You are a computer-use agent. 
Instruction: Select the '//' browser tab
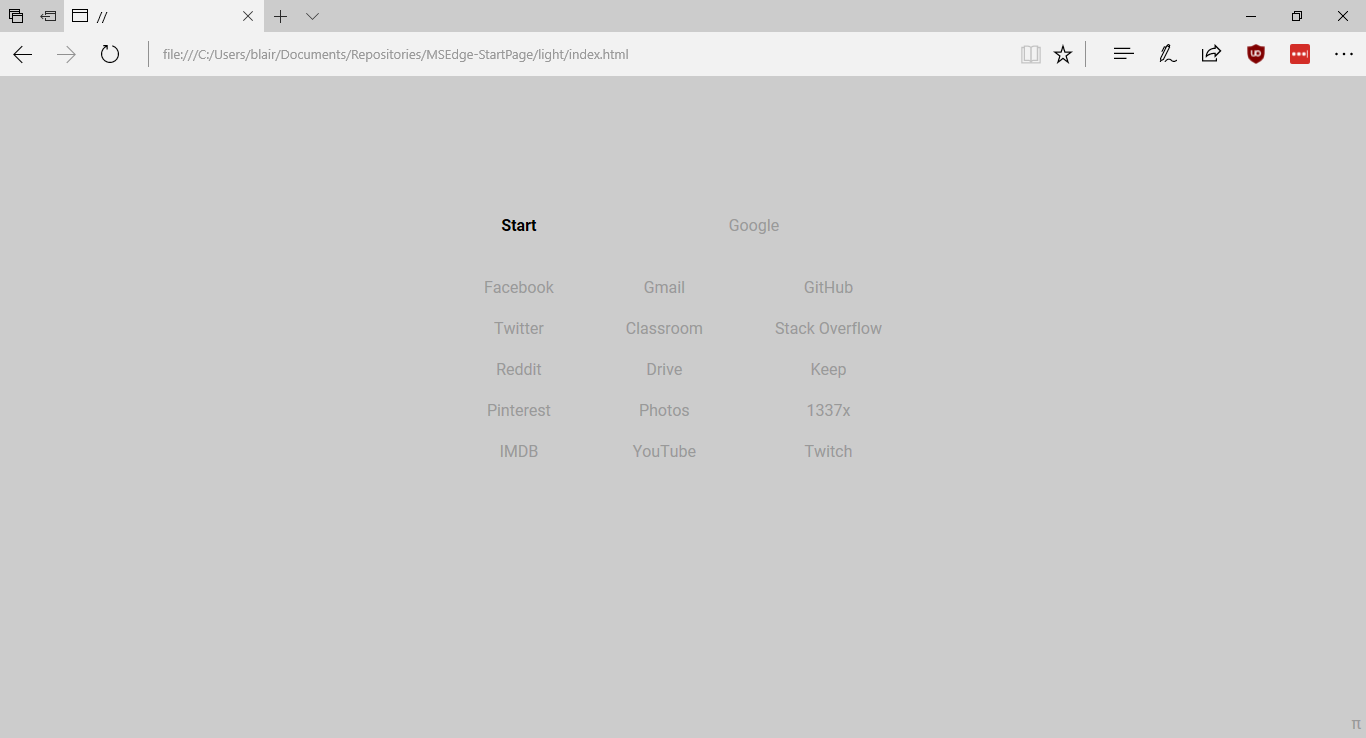(x=164, y=16)
